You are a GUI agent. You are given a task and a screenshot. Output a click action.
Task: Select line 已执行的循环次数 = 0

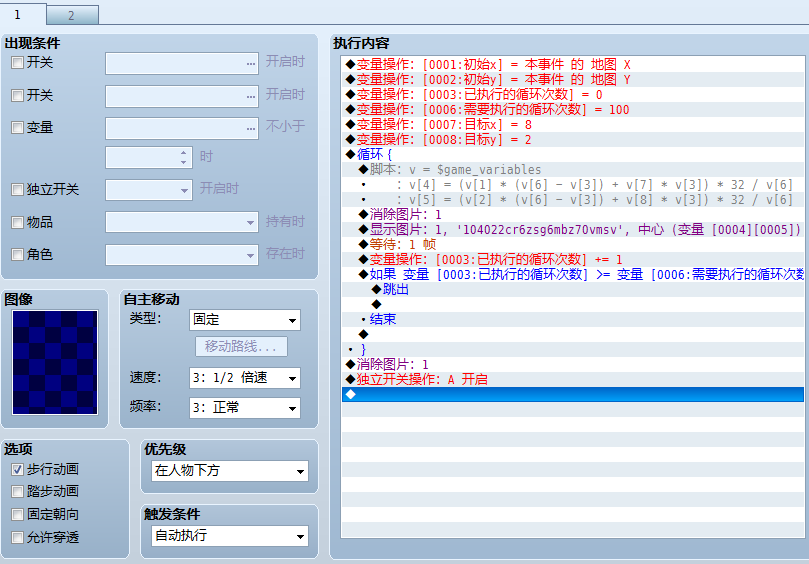(x=573, y=94)
